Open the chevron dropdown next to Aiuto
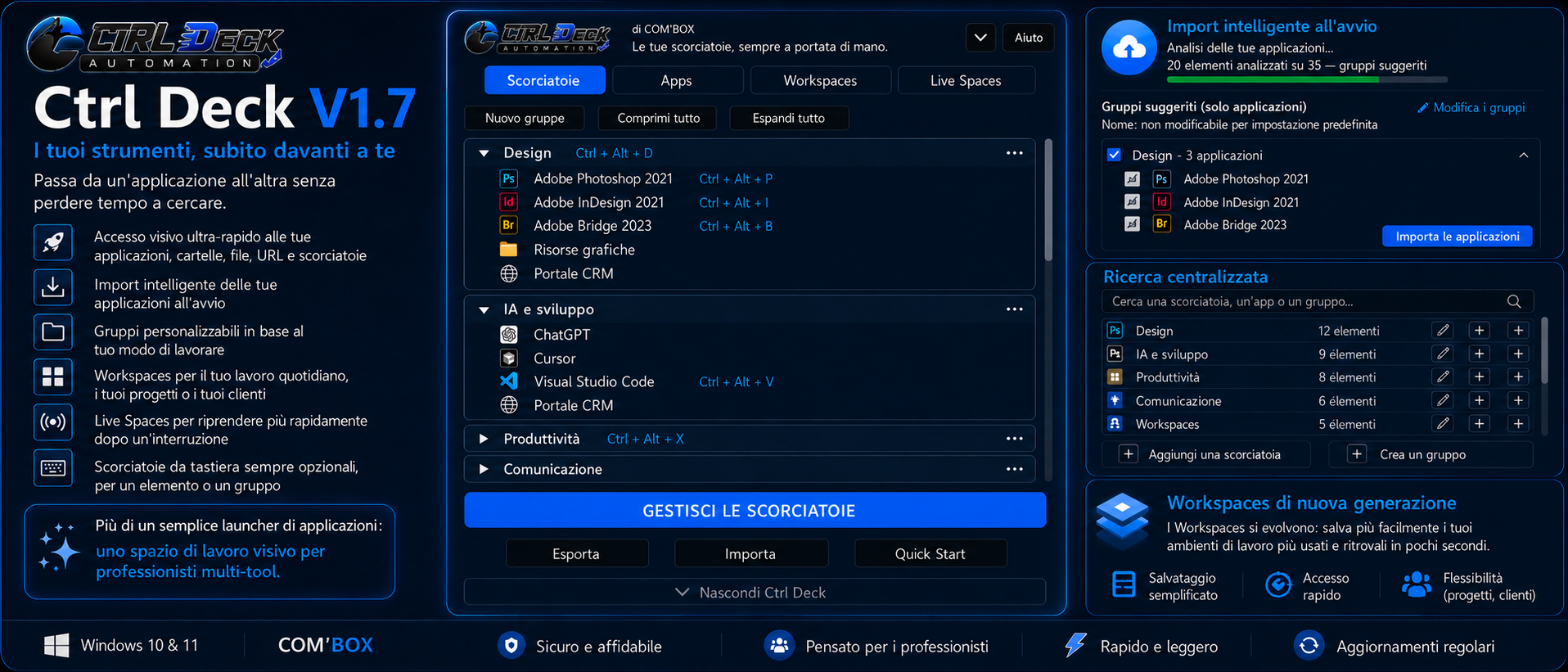Viewport: 1568px width, 672px height. [980, 38]
